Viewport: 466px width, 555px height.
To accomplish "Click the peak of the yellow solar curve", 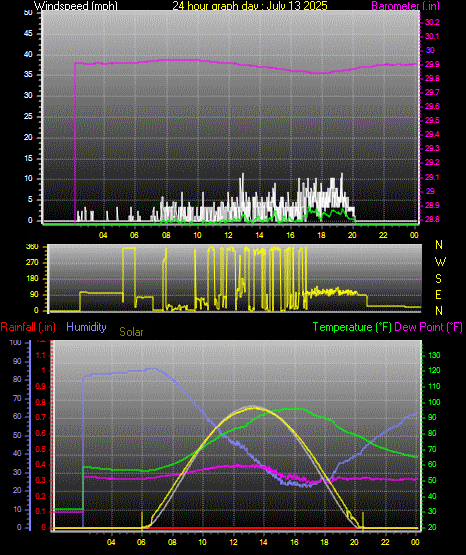I will point(254,408).
